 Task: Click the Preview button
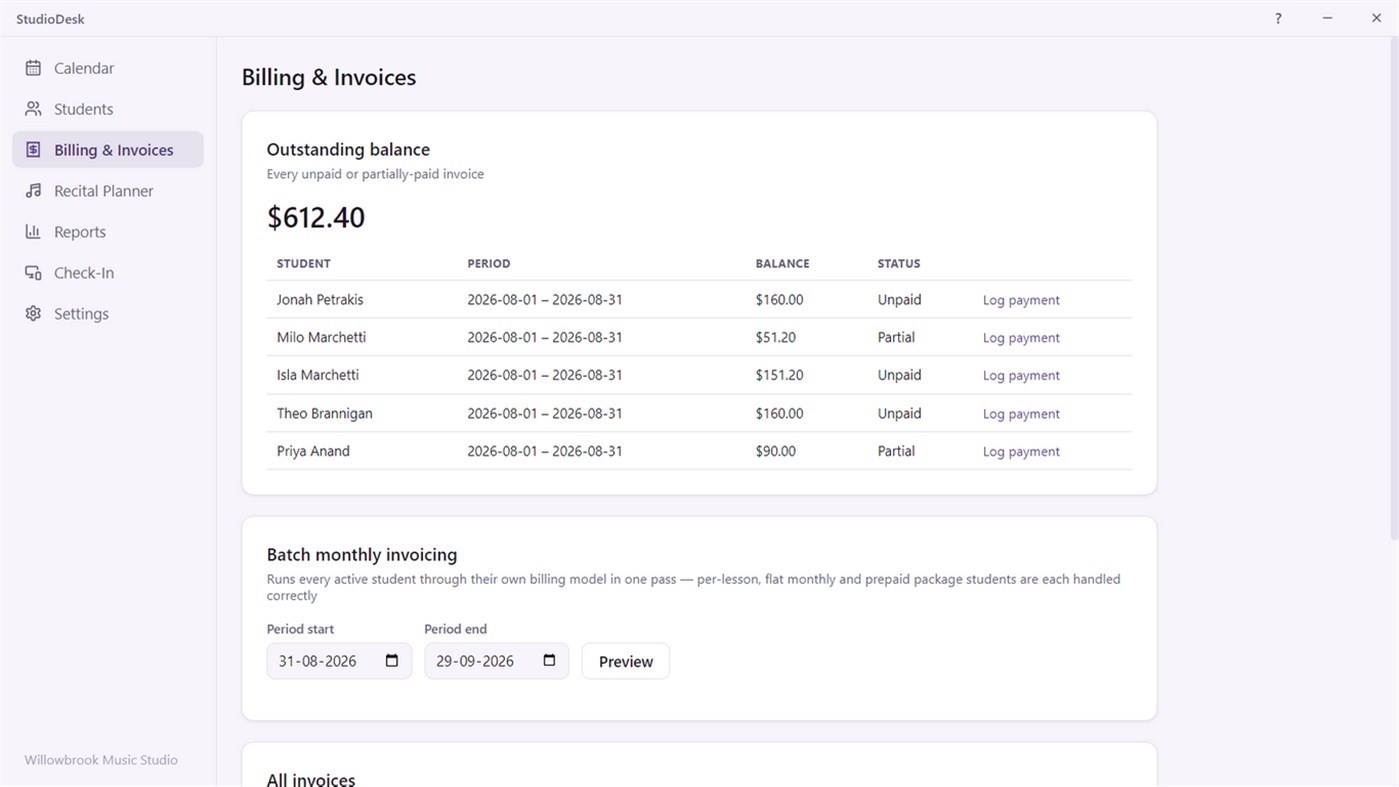tap(626, 661)
